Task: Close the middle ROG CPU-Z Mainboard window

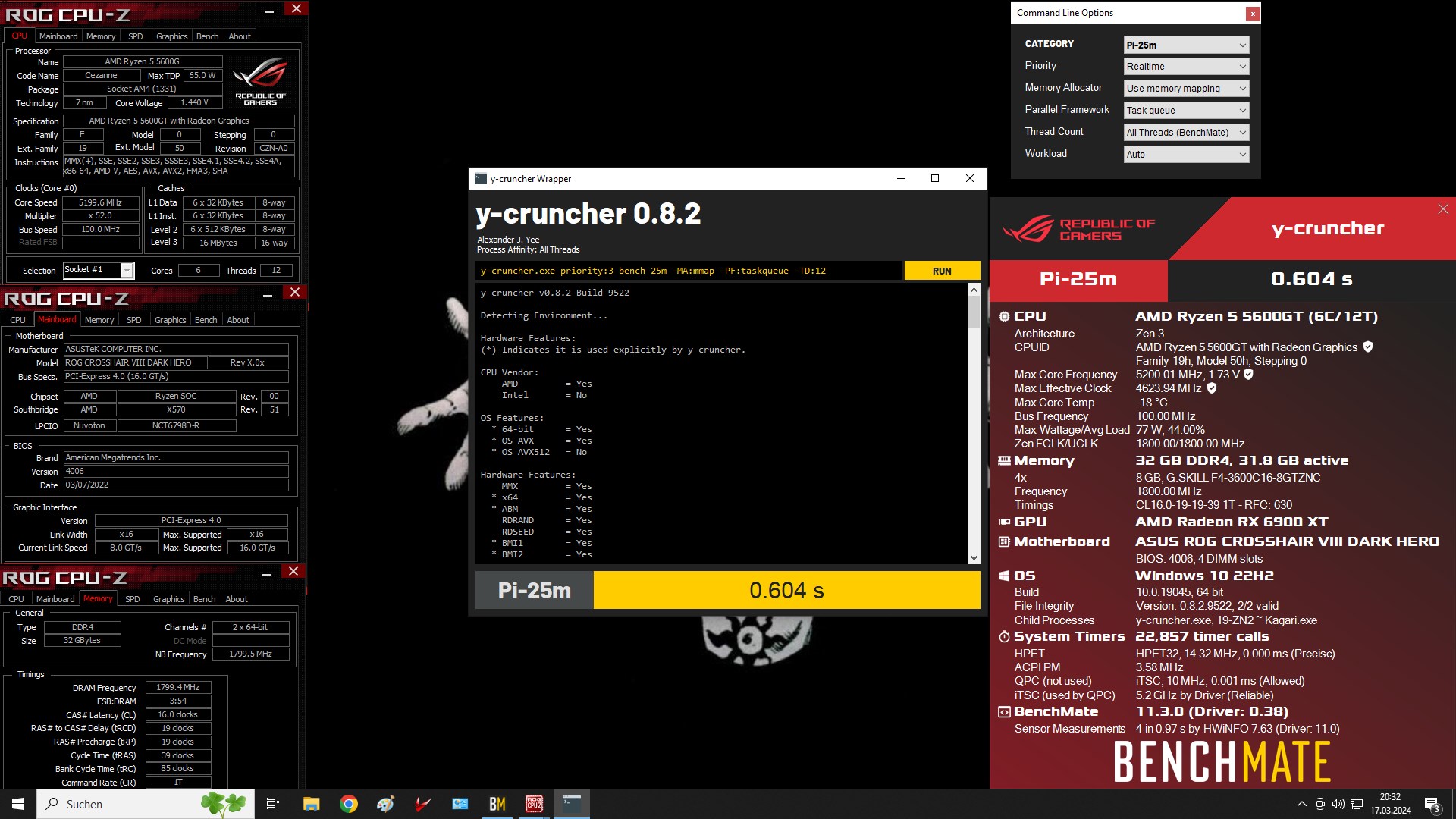Action: tap(295, 293)
